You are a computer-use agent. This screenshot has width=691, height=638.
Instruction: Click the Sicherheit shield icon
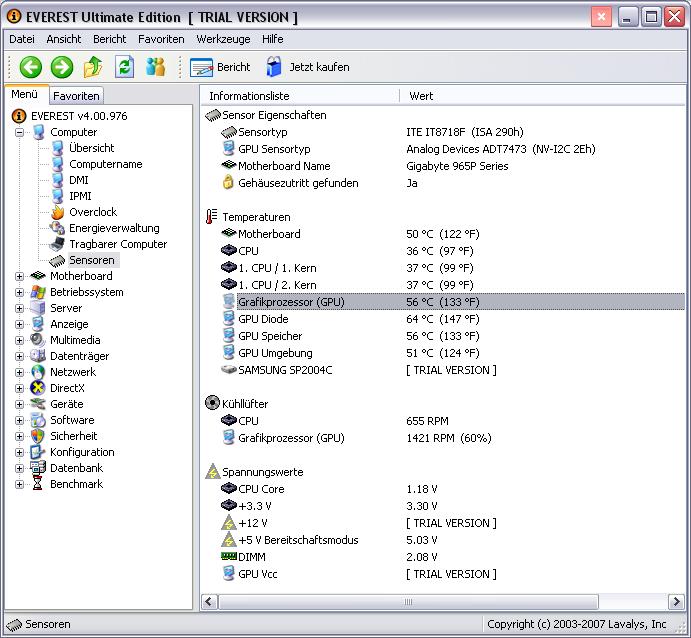(x=38, y=436)
